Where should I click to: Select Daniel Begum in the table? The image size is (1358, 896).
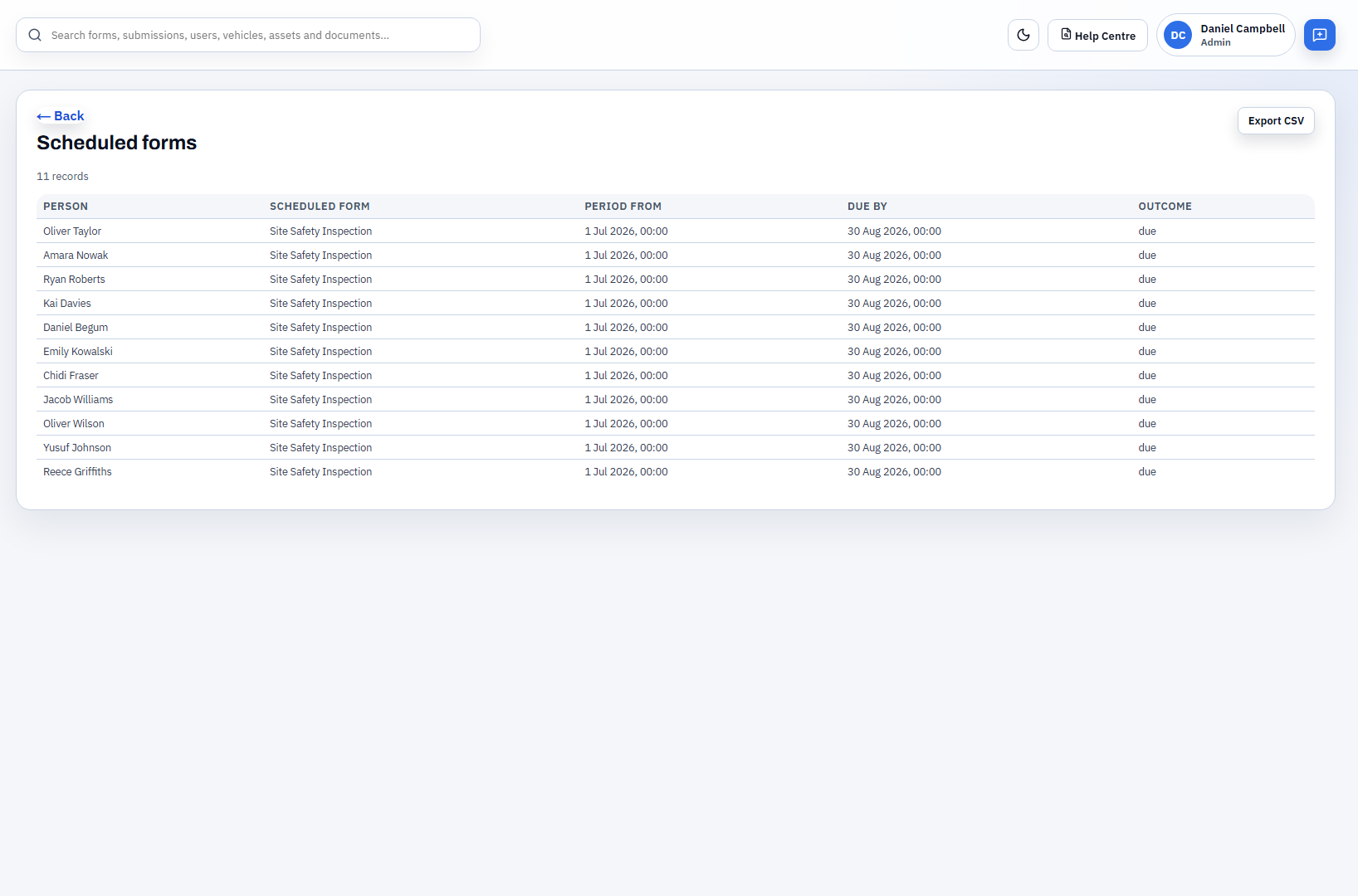(x=76, y=328)
